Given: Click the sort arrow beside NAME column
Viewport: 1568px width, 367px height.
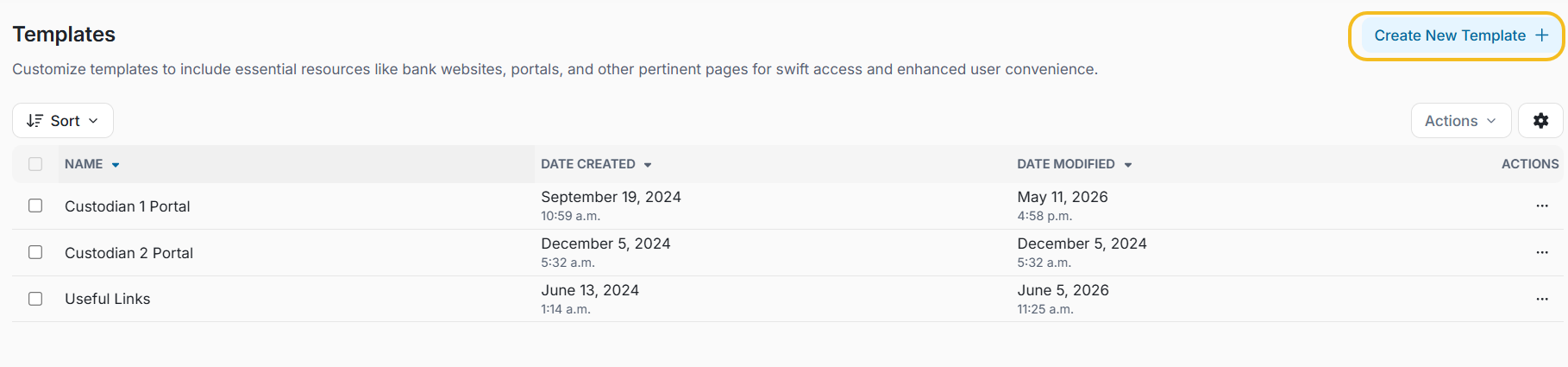Looking at the screenshot, I should click(x=116, y=165).
